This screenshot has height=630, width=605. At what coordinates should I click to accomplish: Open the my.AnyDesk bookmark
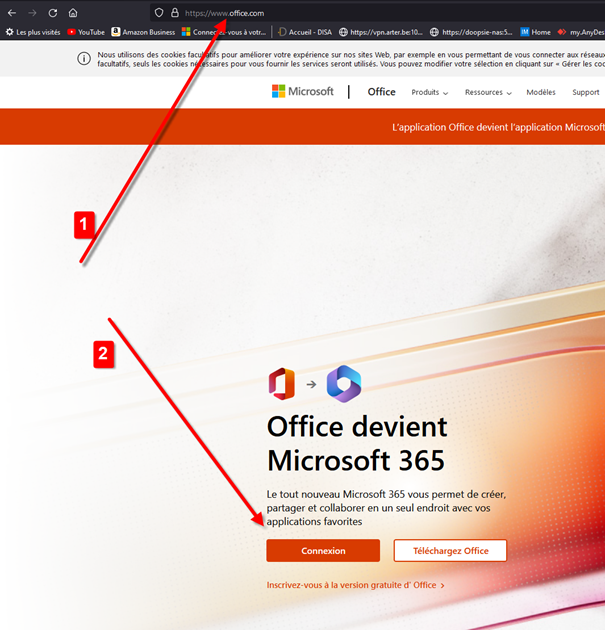click(581, 32)
